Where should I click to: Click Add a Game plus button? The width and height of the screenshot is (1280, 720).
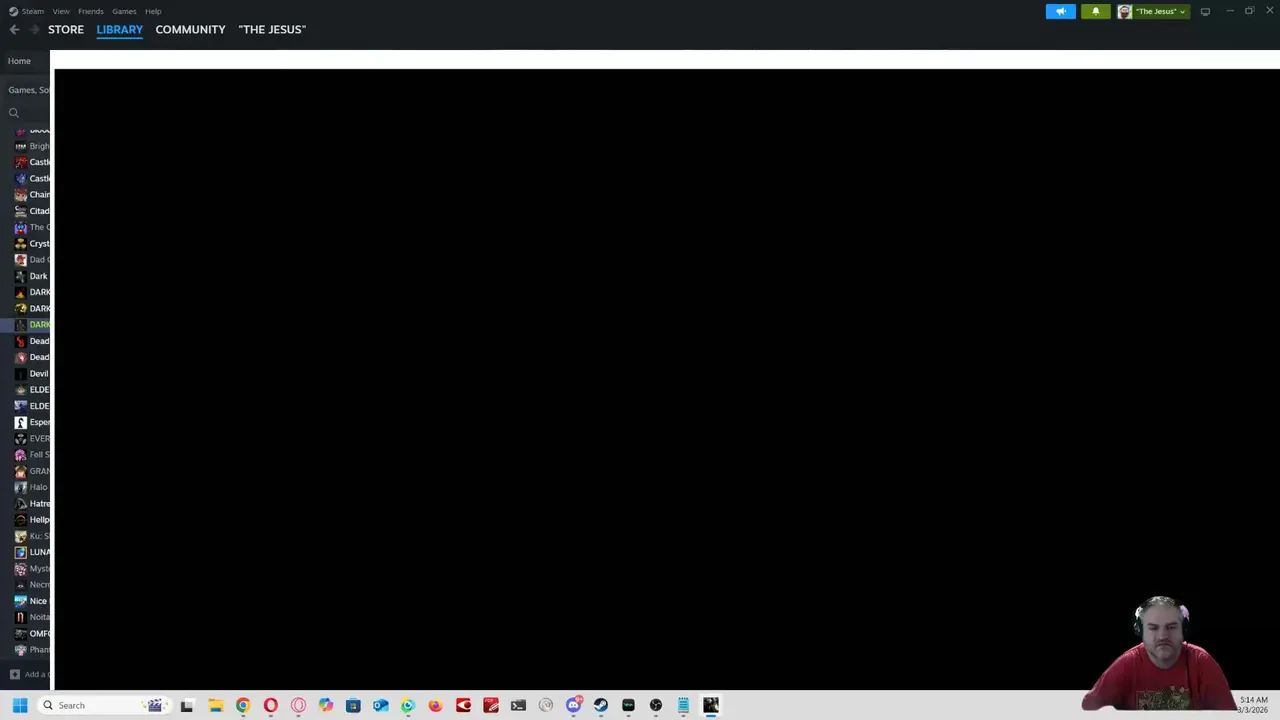tap(14, 674)
